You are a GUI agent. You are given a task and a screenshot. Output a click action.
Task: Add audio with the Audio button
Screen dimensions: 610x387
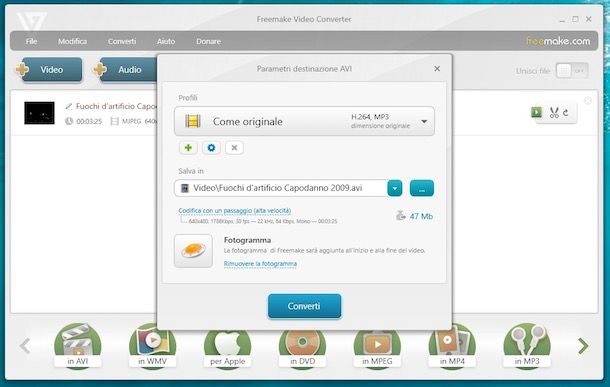(x=125, y=70)
